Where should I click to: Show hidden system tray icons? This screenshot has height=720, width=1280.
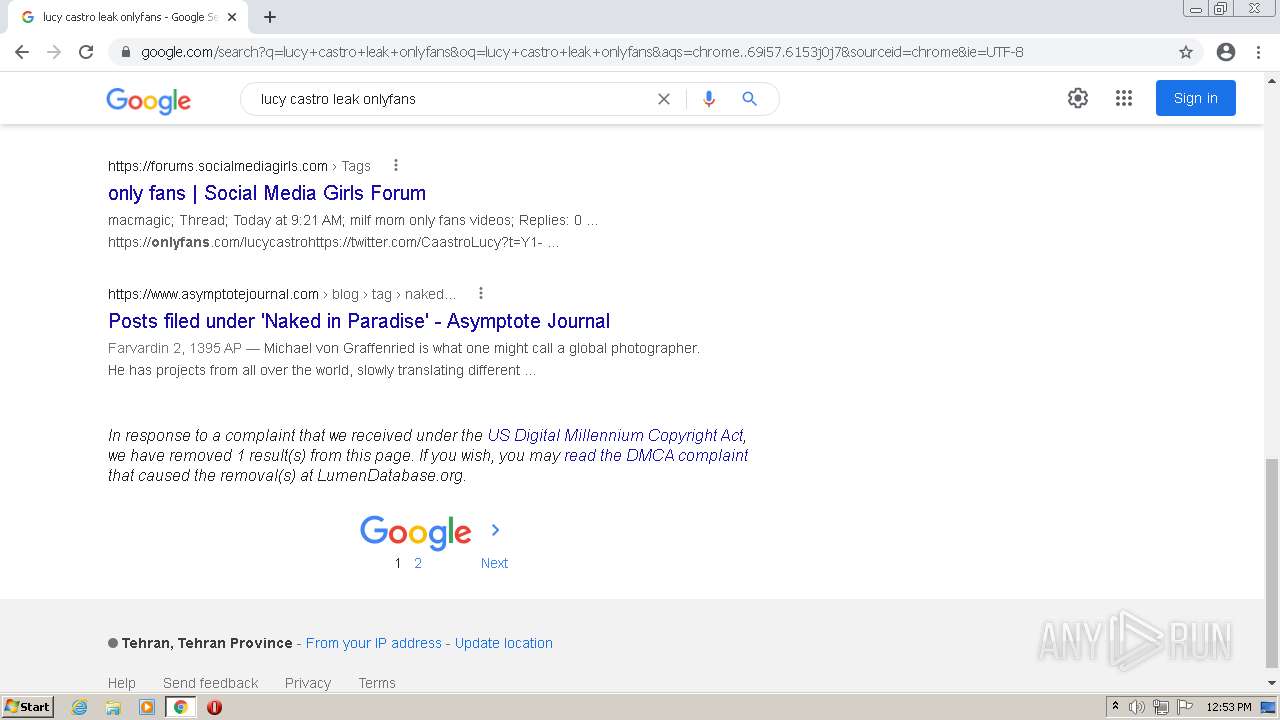click(x=1115, y=707)
